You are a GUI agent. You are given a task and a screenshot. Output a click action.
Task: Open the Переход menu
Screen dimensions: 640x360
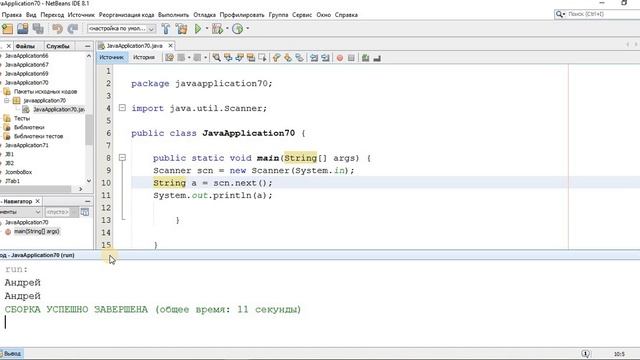52,15
